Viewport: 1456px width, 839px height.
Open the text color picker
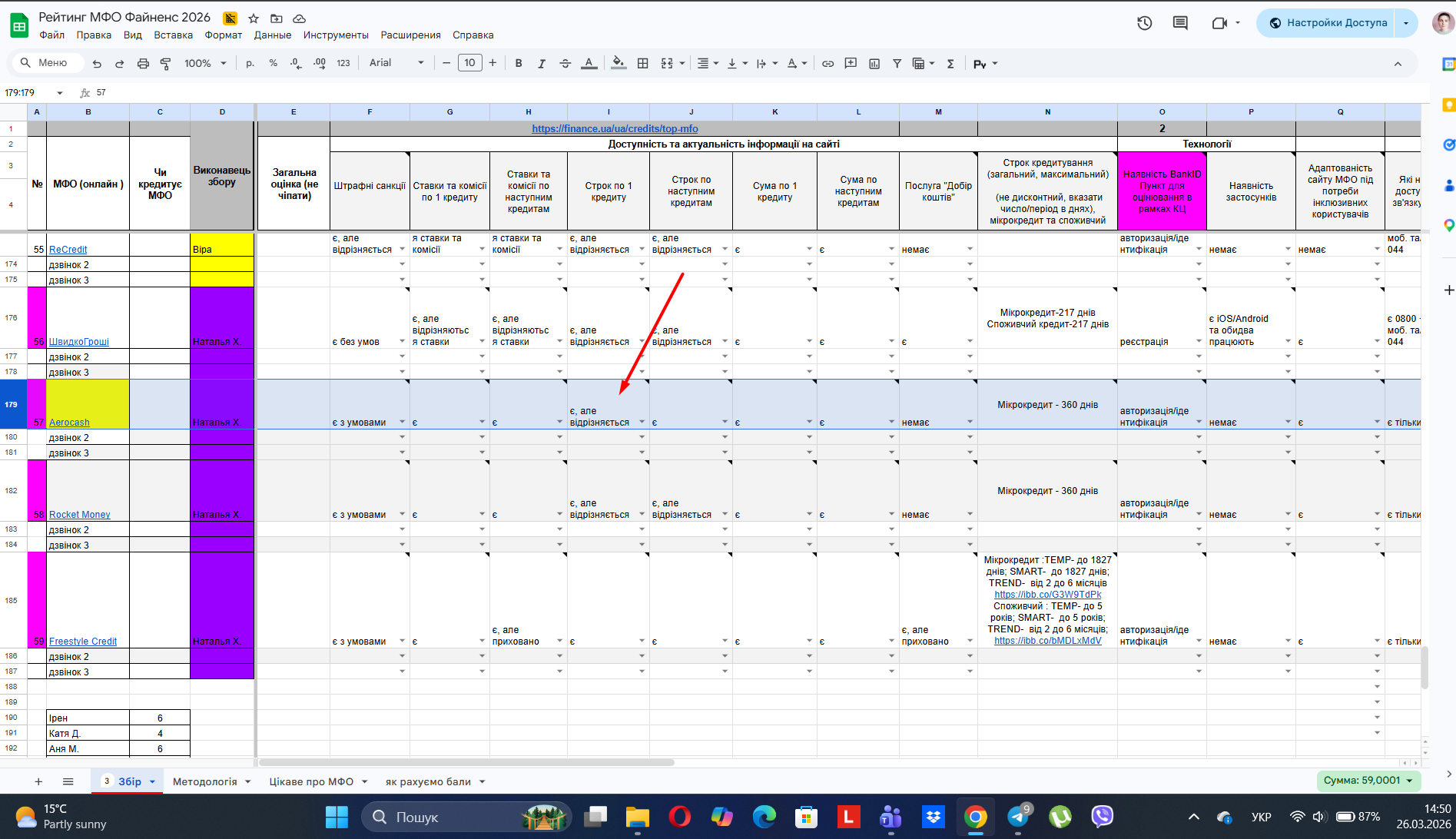589,64
